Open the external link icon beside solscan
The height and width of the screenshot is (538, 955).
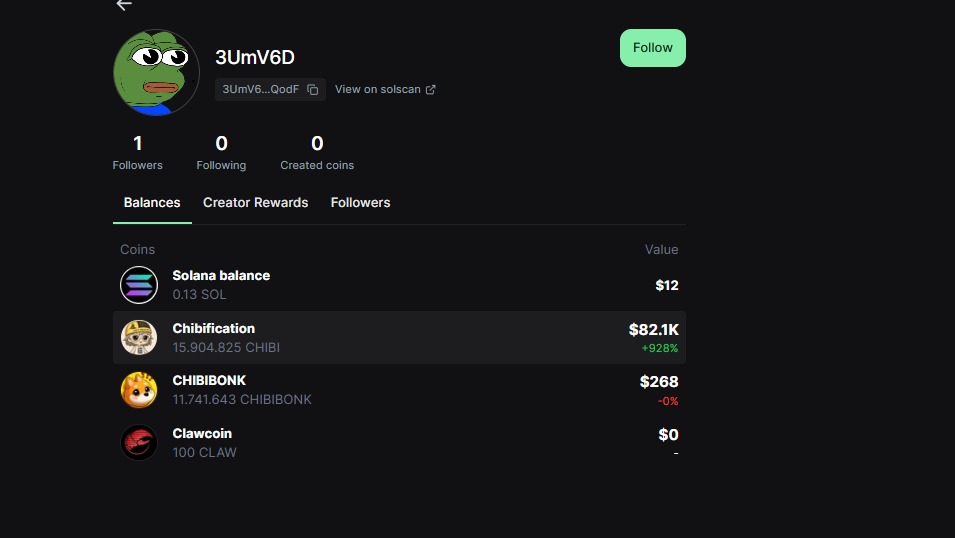click(431, 90)
